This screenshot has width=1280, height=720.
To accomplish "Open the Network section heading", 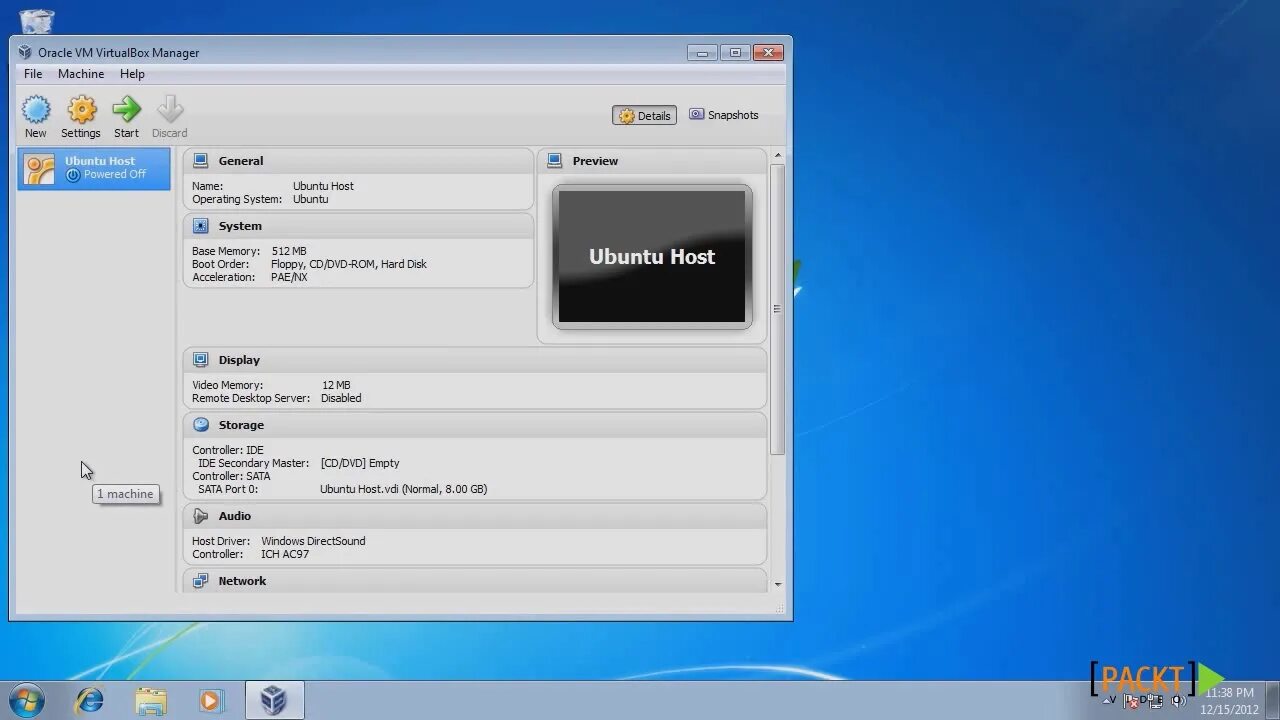I will point(242,581).
